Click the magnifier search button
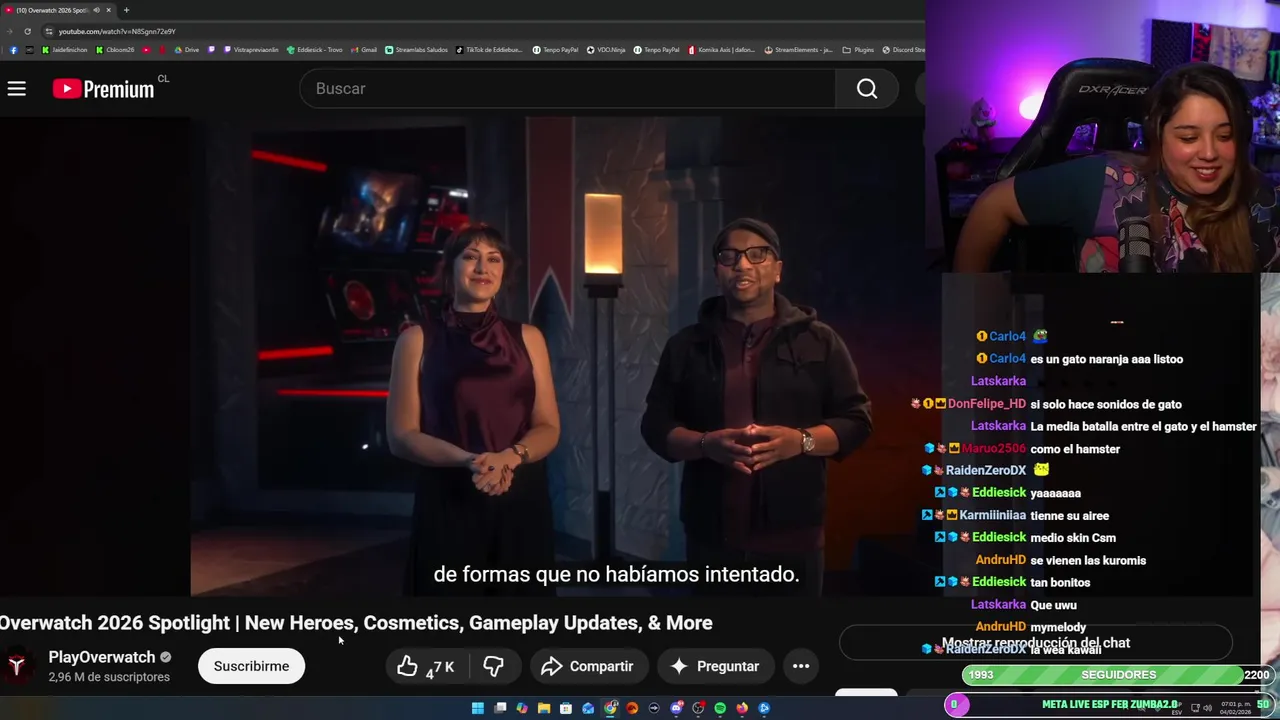 (867, 89)
